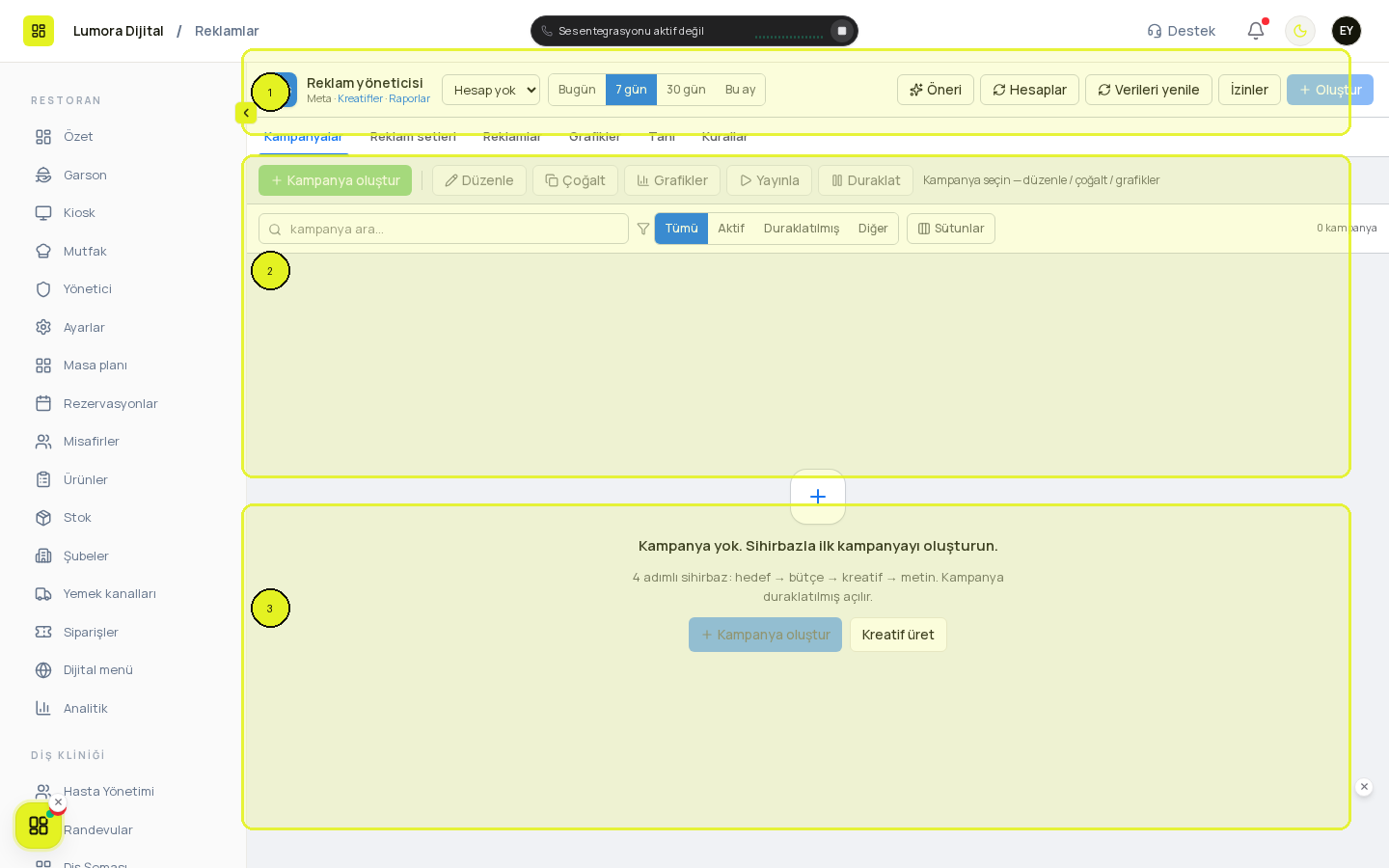Open the EY user avatar
This screenshot has height=868, width=1389.
1347,31
